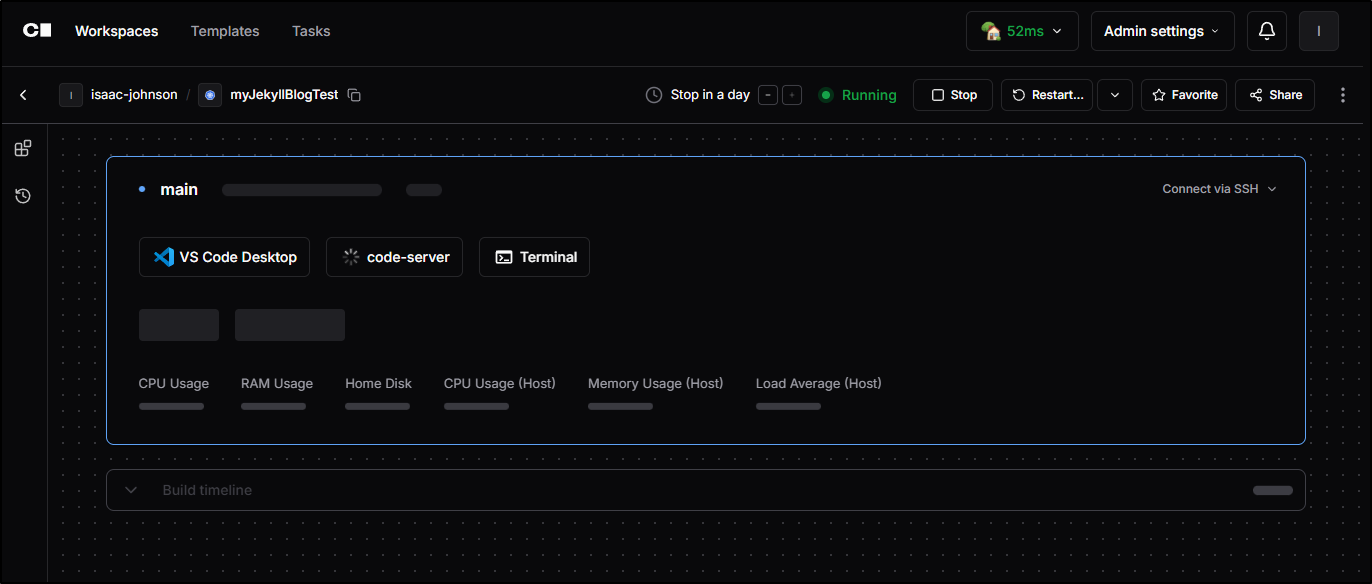Go to the Templates tab

[225, 31]
